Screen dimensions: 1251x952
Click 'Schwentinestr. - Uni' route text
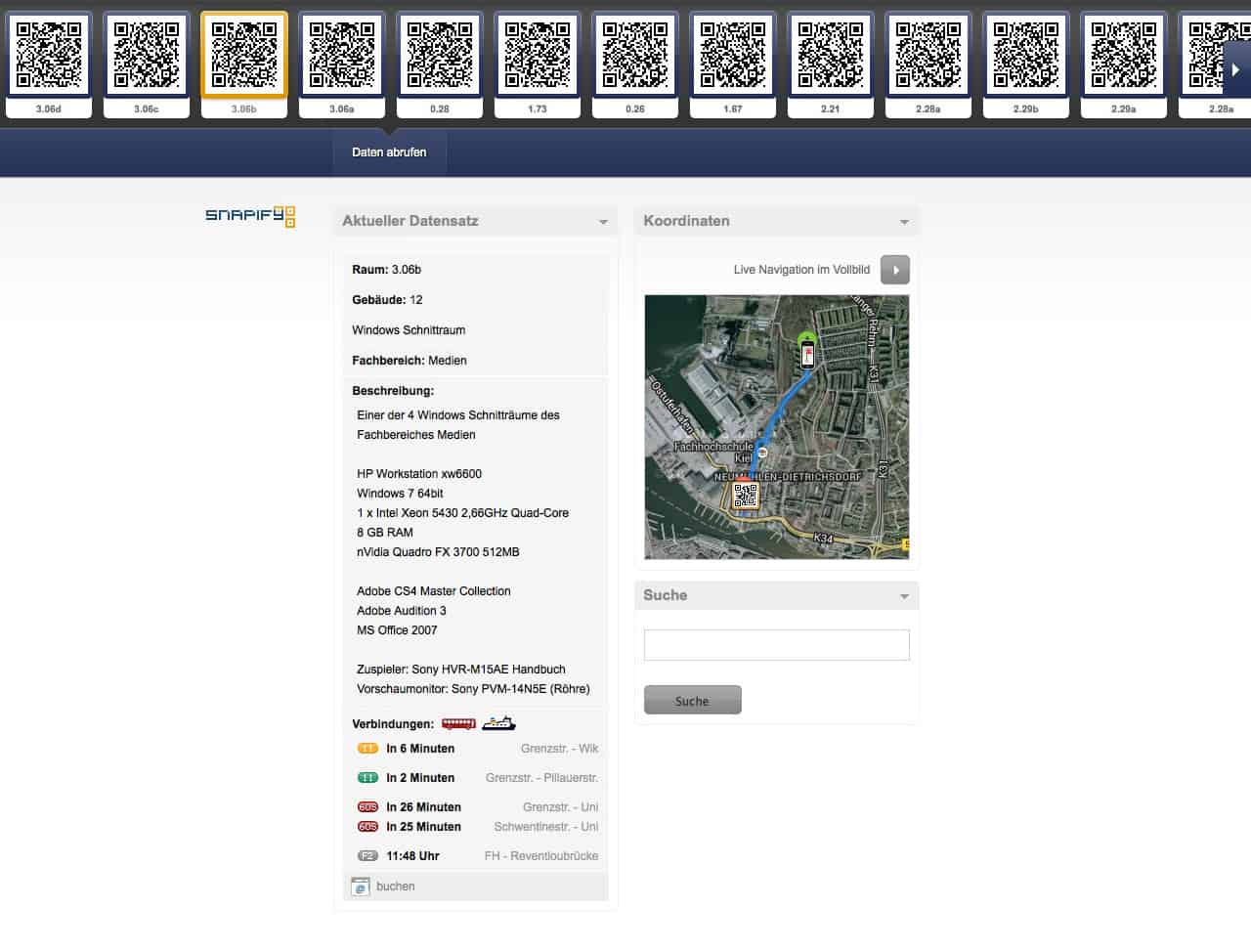tap(546, 827)
